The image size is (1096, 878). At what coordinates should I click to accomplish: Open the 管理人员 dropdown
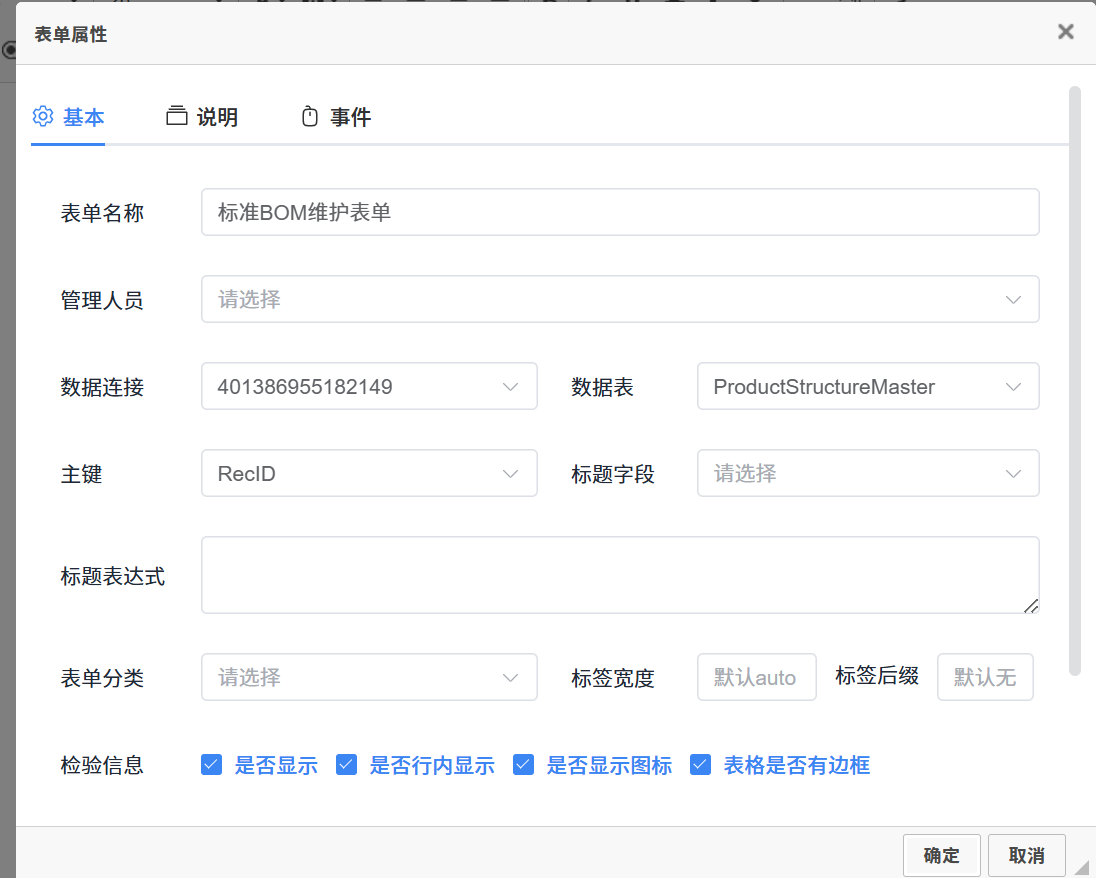(x=620, y=299)
